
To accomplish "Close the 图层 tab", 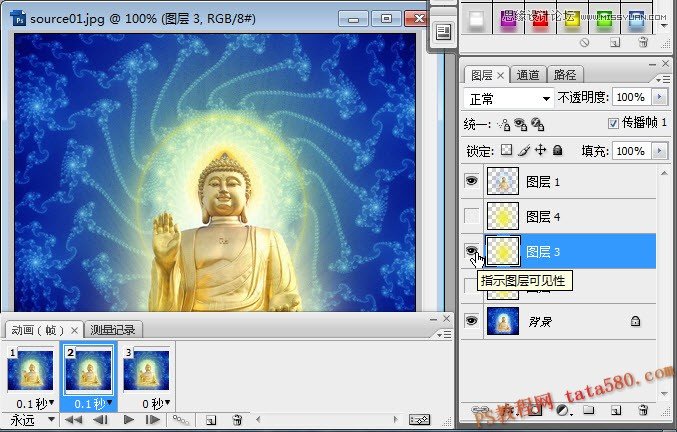I will (x=500, y=76).
